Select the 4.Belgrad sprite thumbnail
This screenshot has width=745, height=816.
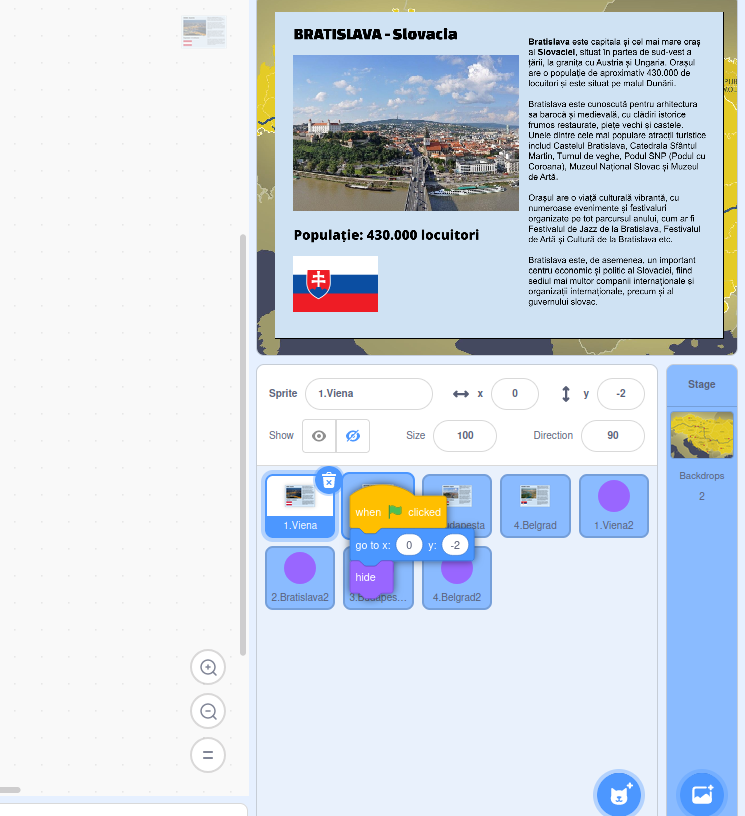[x=535, y=506]
